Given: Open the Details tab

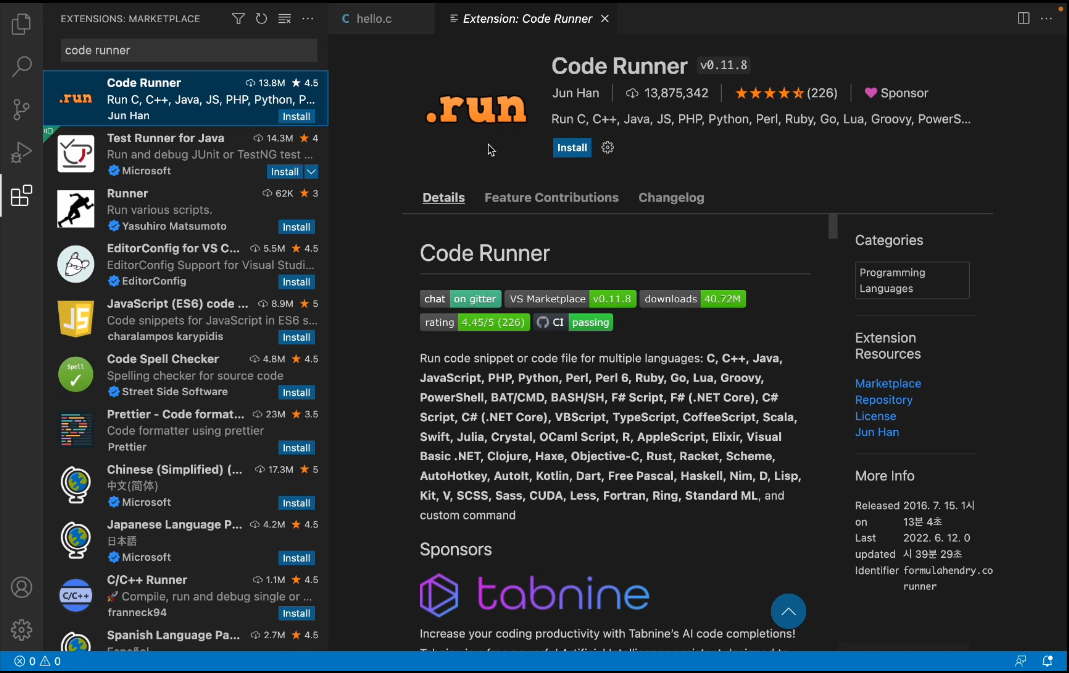Looking at the screenshot, I should [443, 198].
